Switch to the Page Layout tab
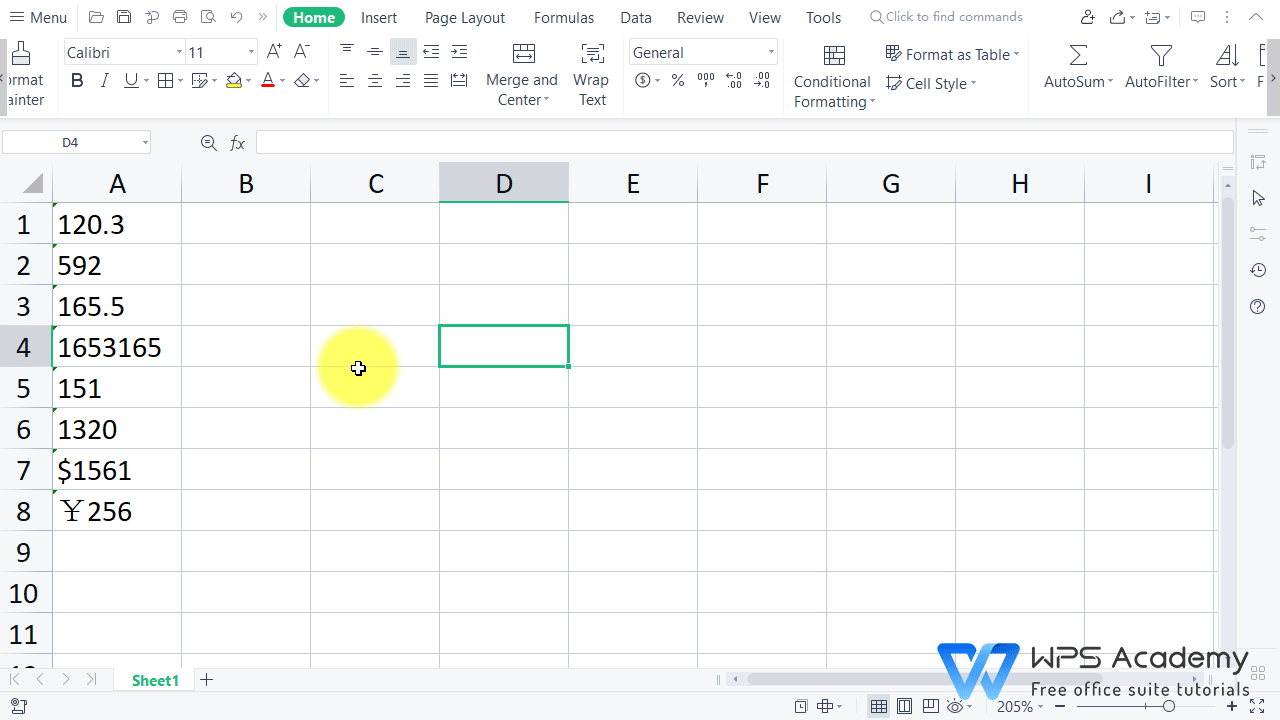1280x720 pixels. 465,17
